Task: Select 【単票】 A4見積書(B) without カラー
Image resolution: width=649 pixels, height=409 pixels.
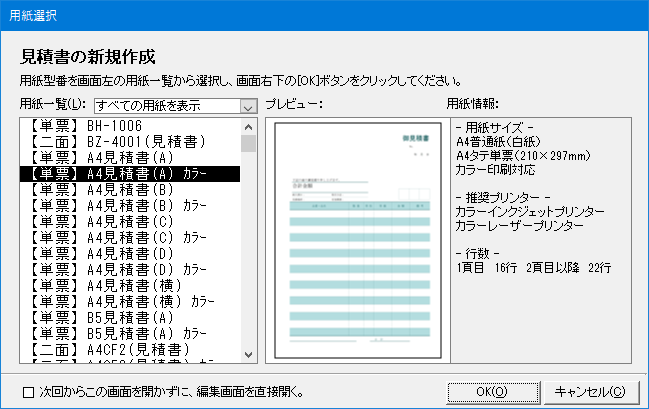Action: [130, 190]
